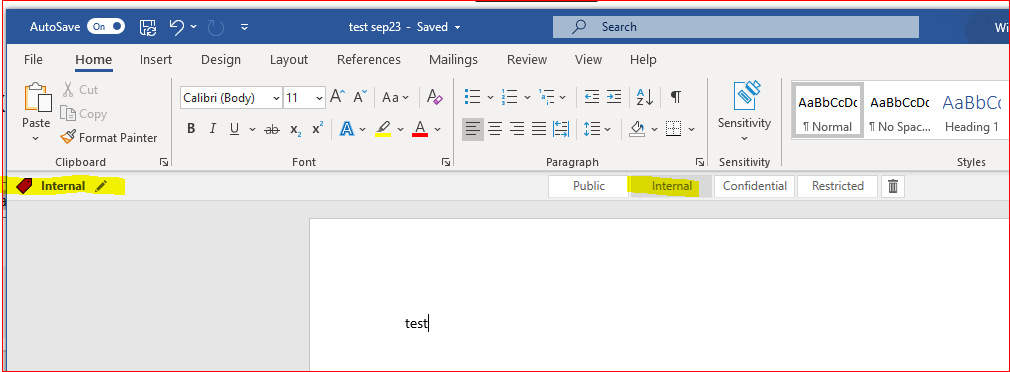Toggle bold formatting
The image size is (1010, 372).
tap(191, 129)
